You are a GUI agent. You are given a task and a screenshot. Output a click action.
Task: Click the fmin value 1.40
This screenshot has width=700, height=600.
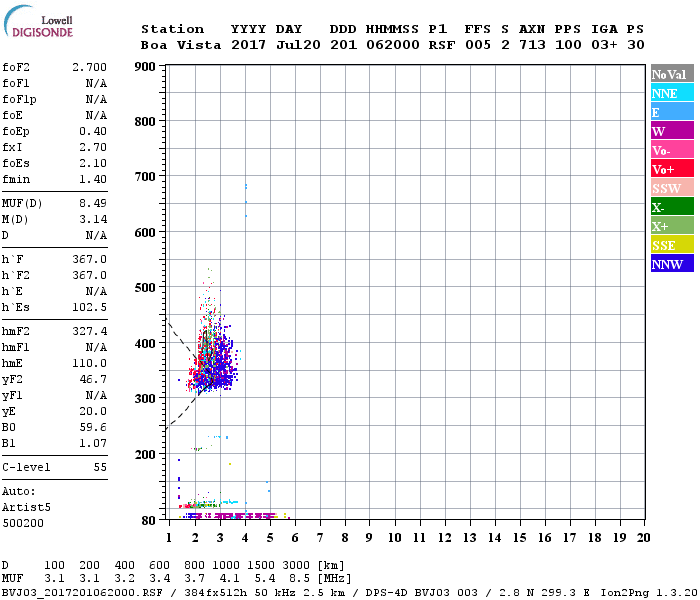pos(93,179)
